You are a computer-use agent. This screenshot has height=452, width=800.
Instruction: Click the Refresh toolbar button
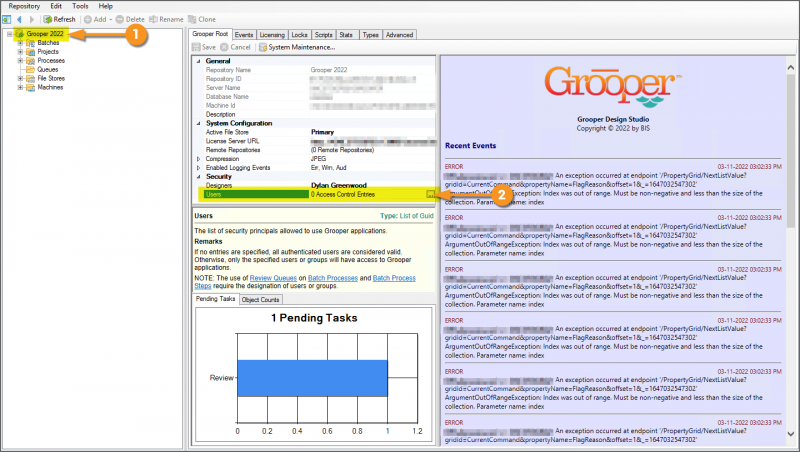(60, 19)
